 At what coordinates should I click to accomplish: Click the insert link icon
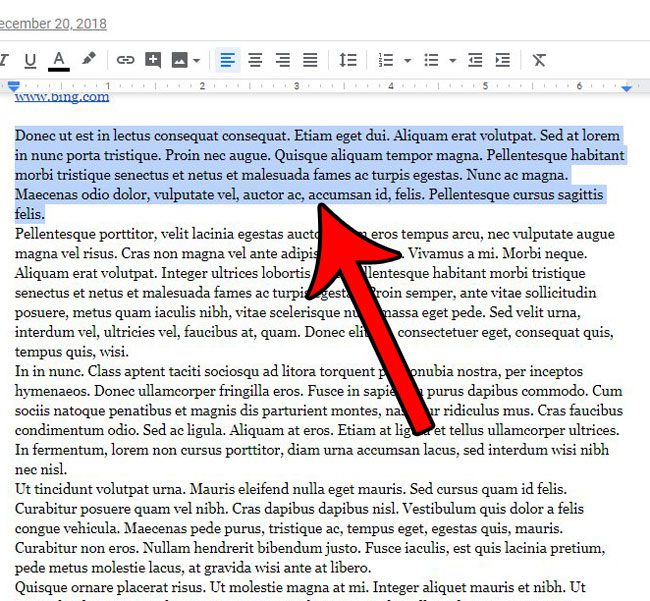click(x=126, y=60)
